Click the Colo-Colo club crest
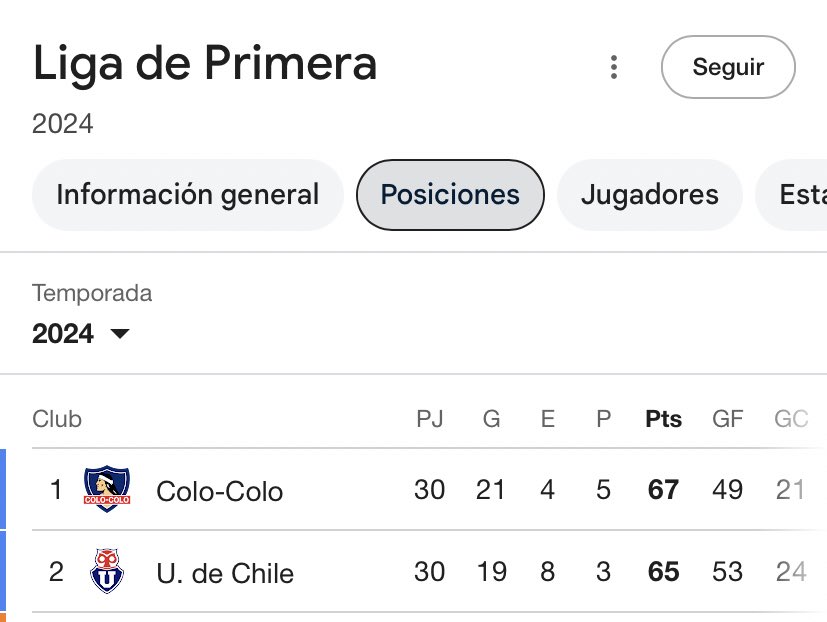827x622 pixels. [x=107, y=489]
